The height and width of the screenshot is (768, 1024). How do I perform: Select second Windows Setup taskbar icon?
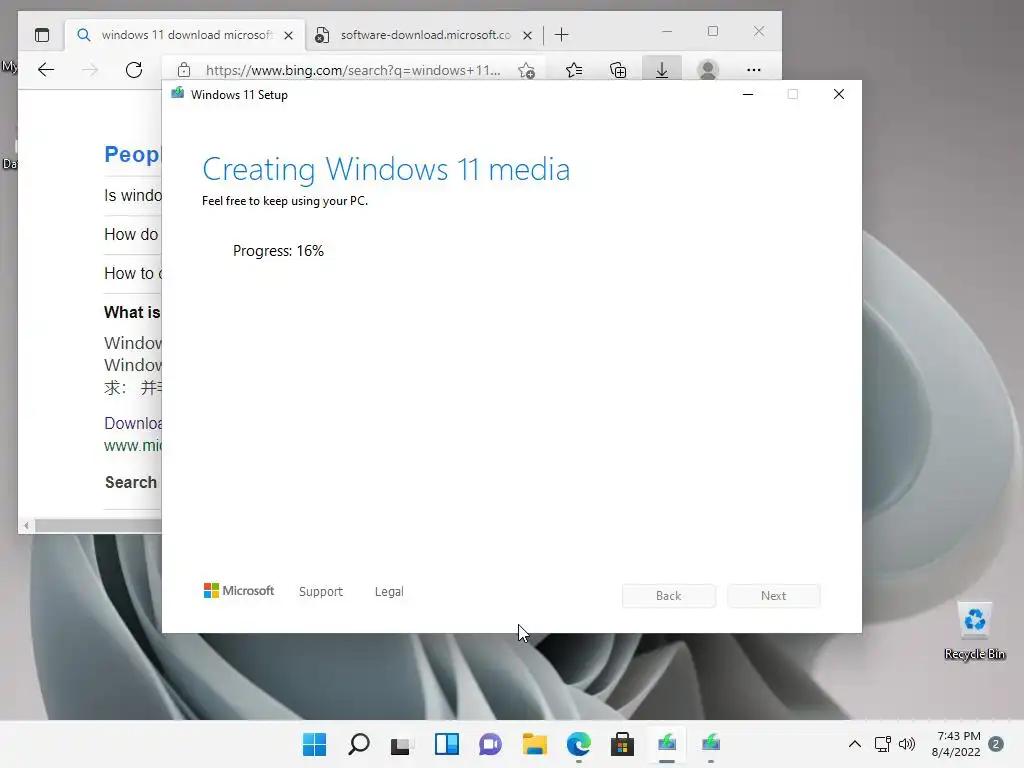(x=711, y=744)
